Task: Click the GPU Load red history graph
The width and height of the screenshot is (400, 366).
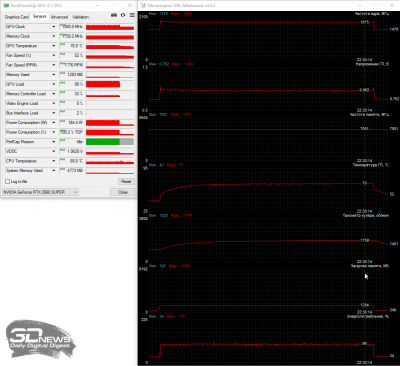Action: [110, 84]
